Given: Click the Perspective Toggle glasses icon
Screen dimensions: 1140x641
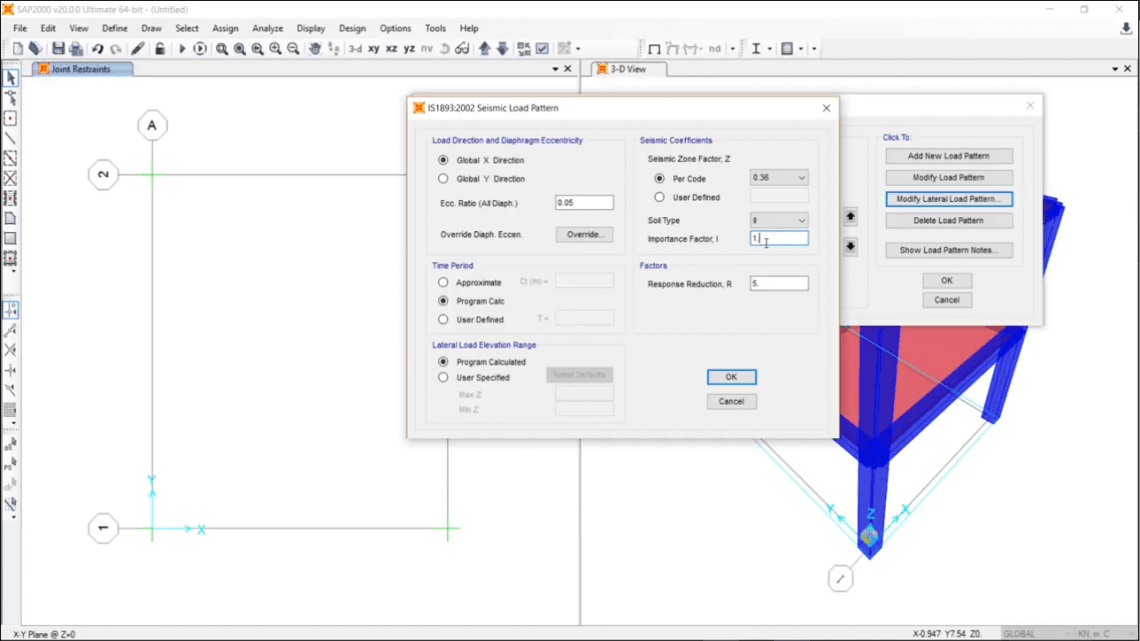Looking at the screenshot, I should (x=462, y=49).
